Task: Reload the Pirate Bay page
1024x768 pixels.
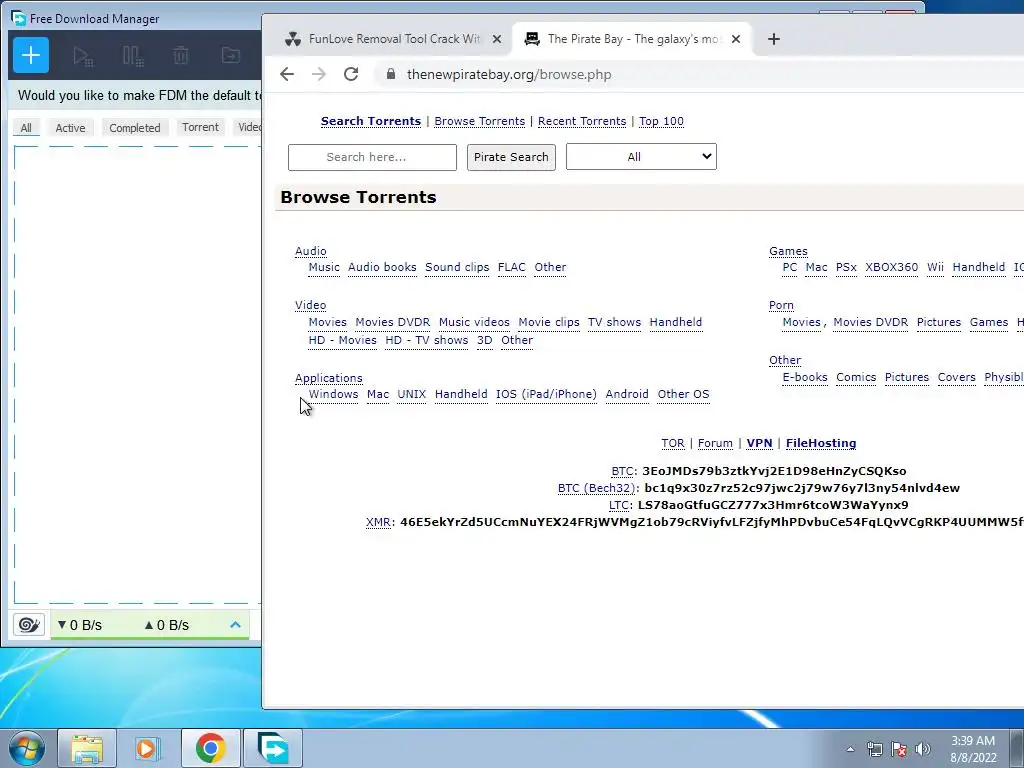Action: [x=351, y=74]
